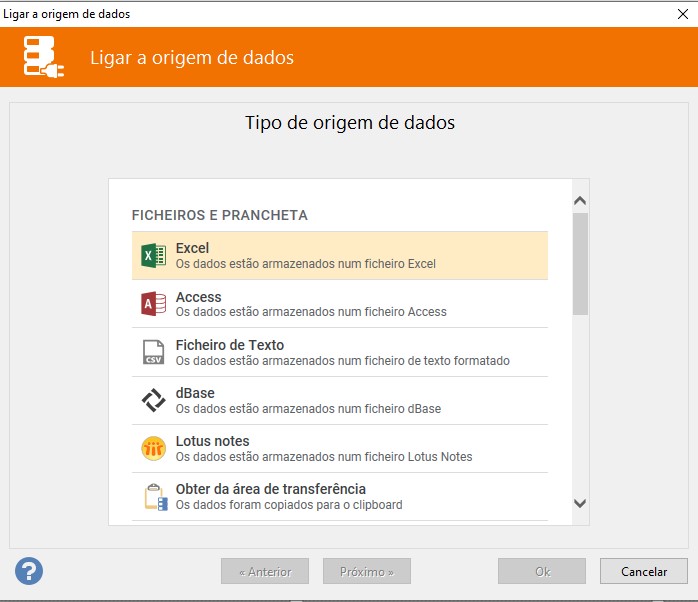Choose 'Obter da área de transferência' entry text
This screenshot has height=602, width=698.
(x=270, y=489)
